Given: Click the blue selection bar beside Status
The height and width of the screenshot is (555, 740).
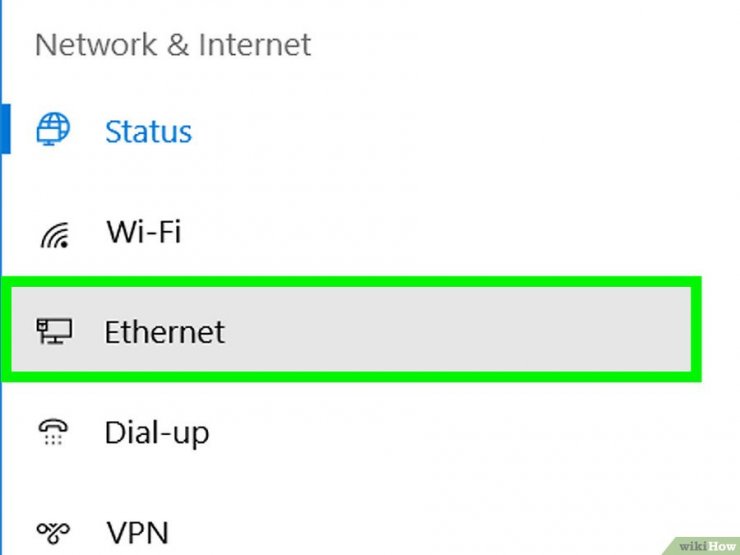Looking at the screenshot, I should pyautogui.click(x=6, y=129).
